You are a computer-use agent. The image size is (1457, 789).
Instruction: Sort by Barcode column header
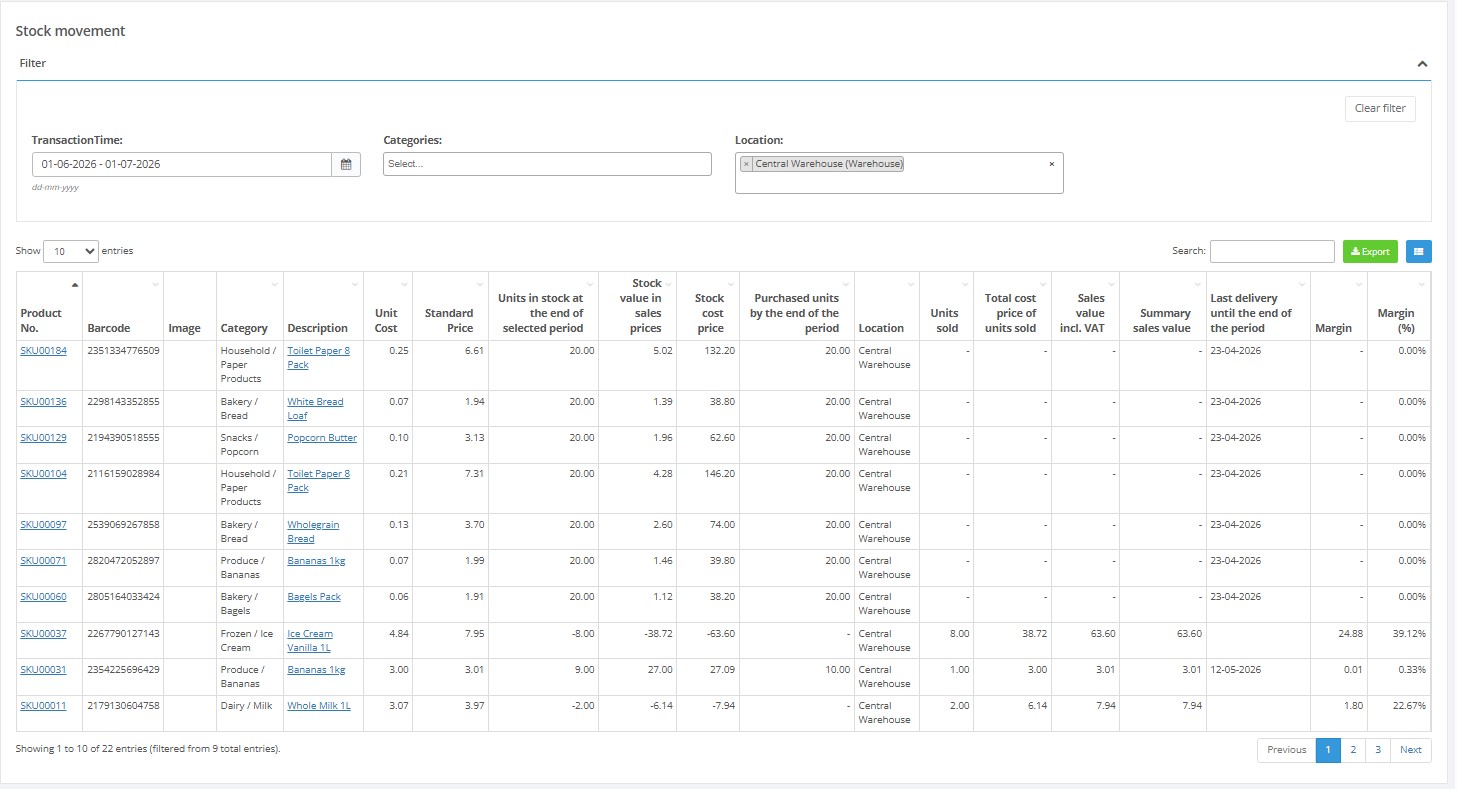[x=123, y=306]
